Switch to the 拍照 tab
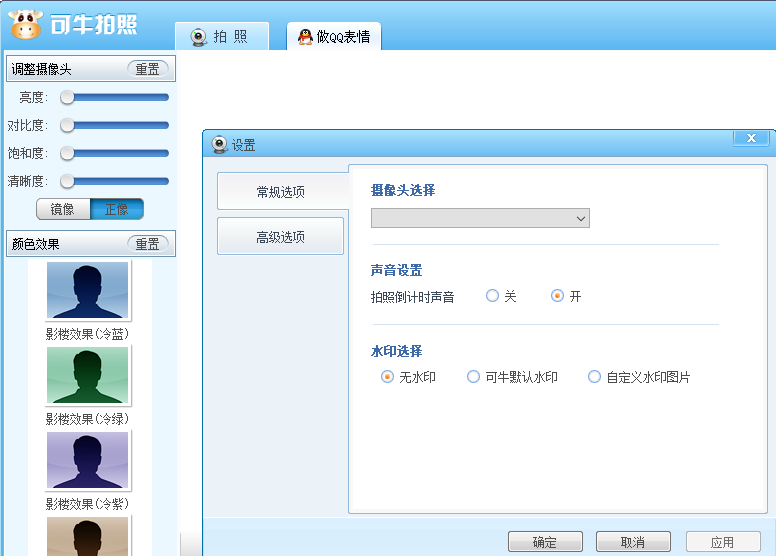Viewport: 776px width, 556px height. pos(222,36)
